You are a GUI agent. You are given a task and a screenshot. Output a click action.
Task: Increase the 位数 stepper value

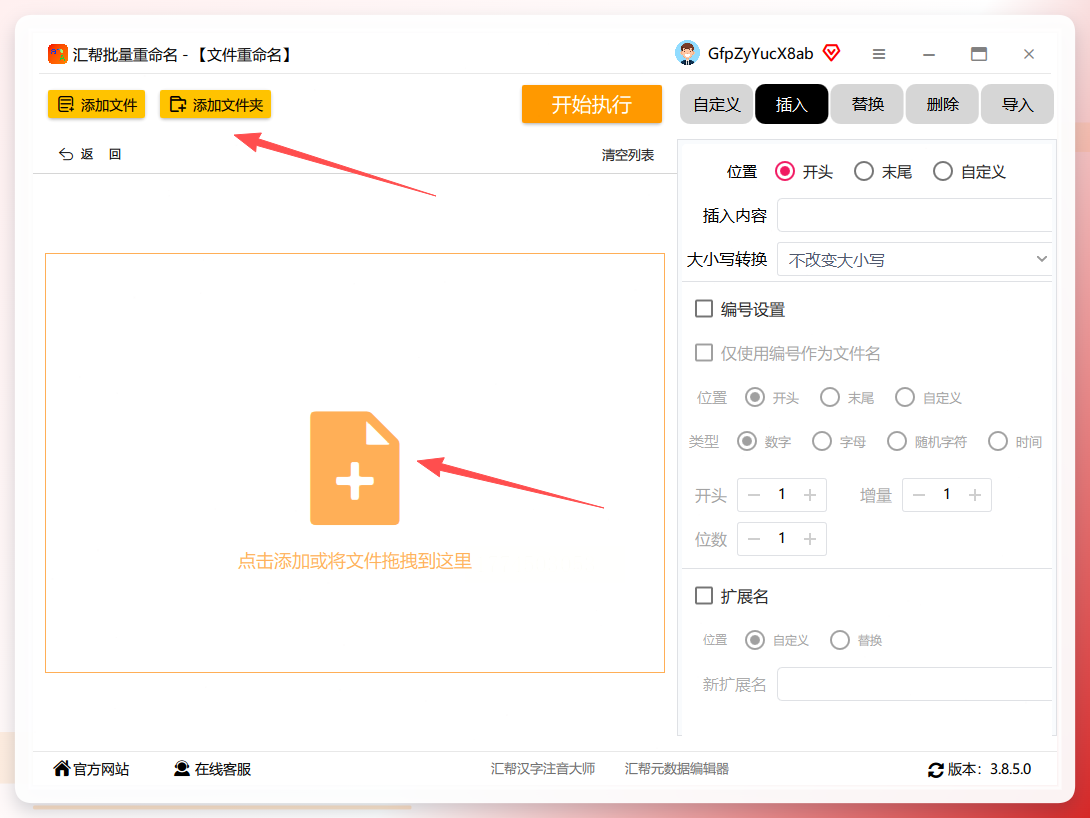(810, 539)
